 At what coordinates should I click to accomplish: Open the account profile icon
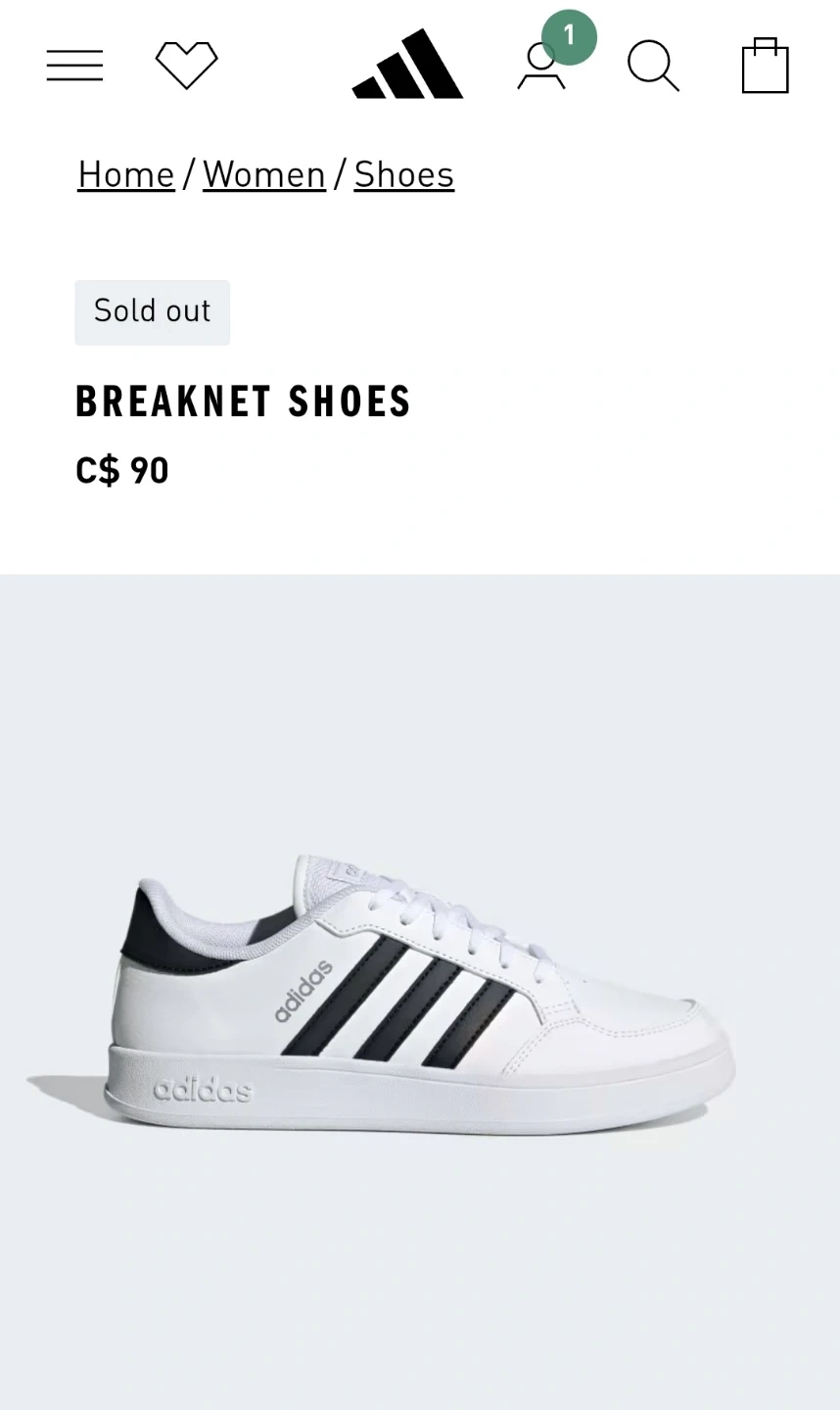(541, 67)
